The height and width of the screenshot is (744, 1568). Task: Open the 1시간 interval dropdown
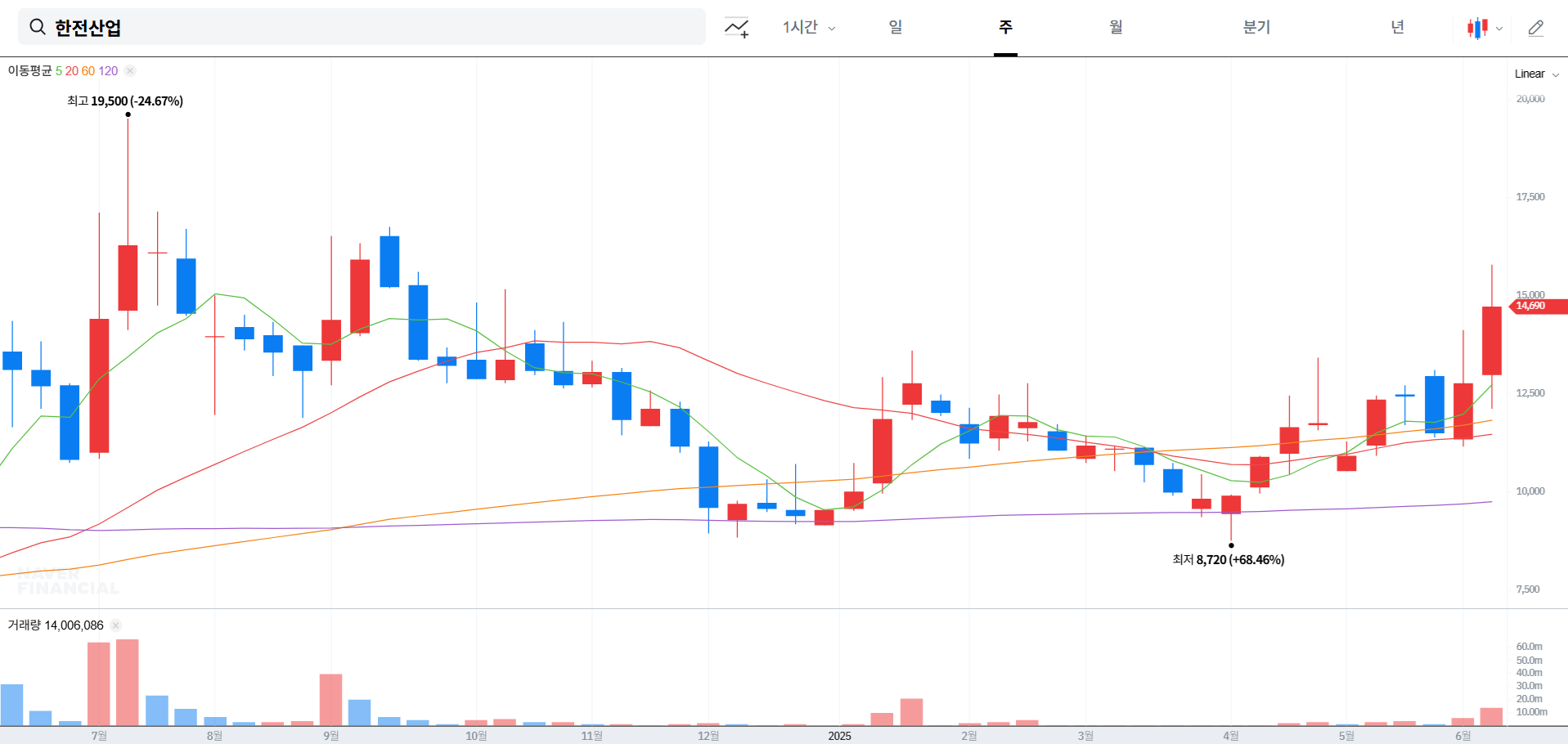(x=808, y=27)
